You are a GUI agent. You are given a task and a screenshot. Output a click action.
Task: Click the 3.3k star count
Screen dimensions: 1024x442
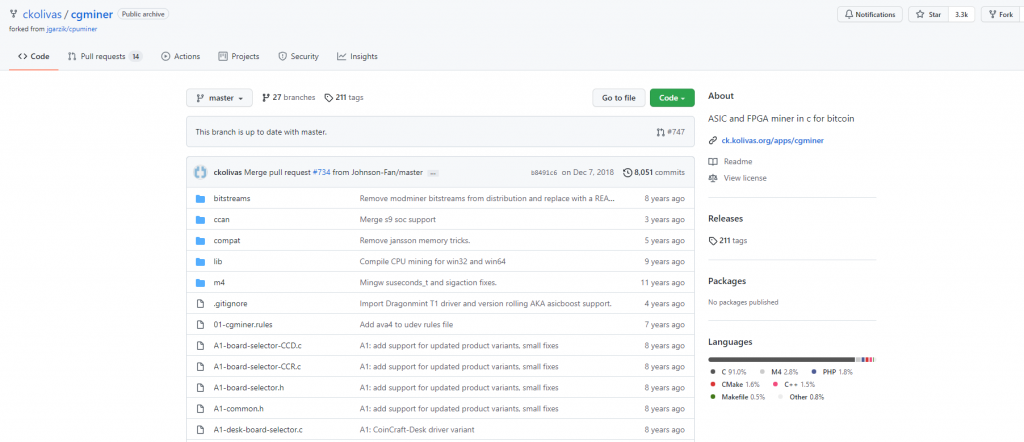(x=961, y=14)
